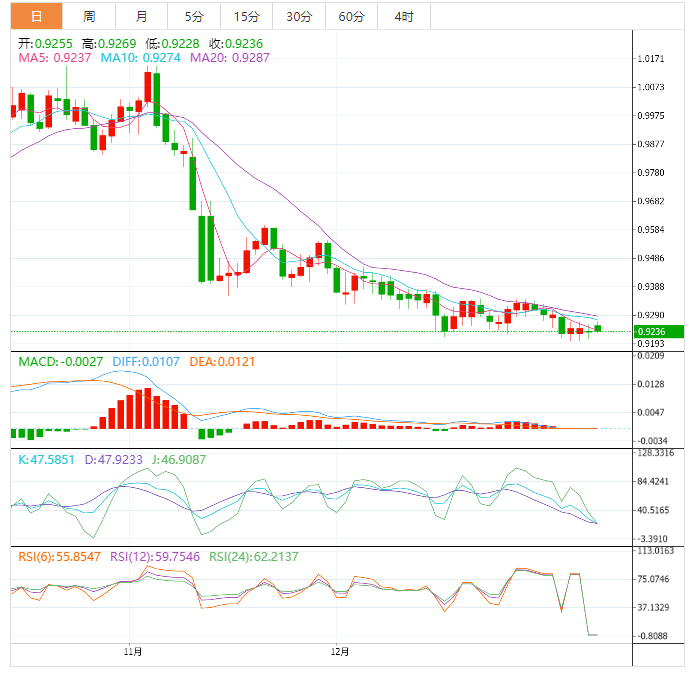Click the high price 高:0.9269
The image size is (691, 677).
tap(109, 44)
